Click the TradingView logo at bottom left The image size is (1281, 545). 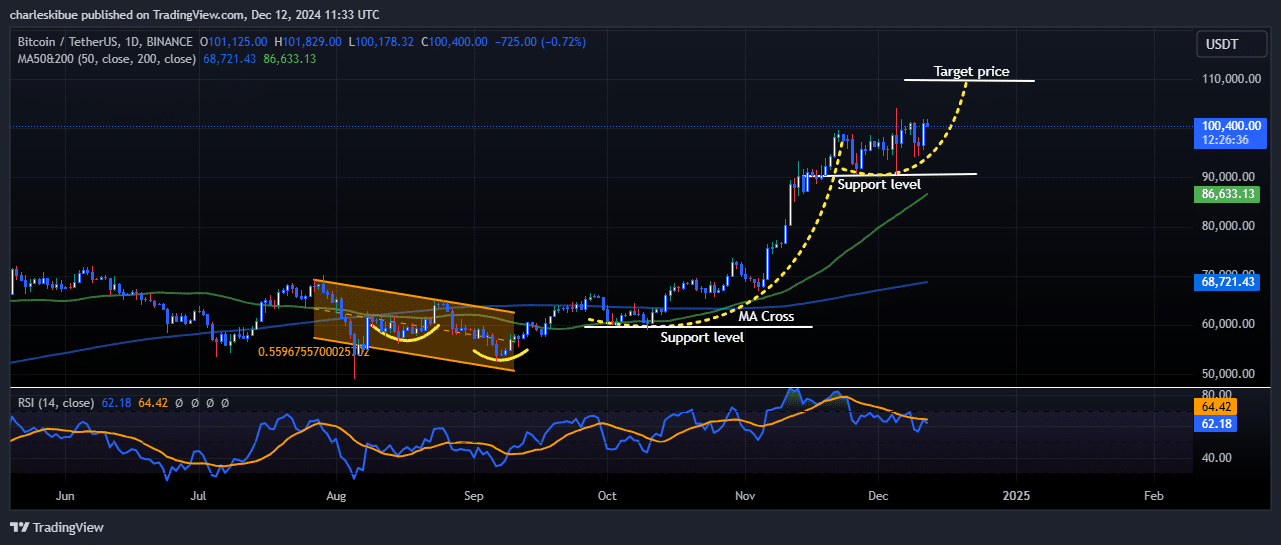(57, 527)
